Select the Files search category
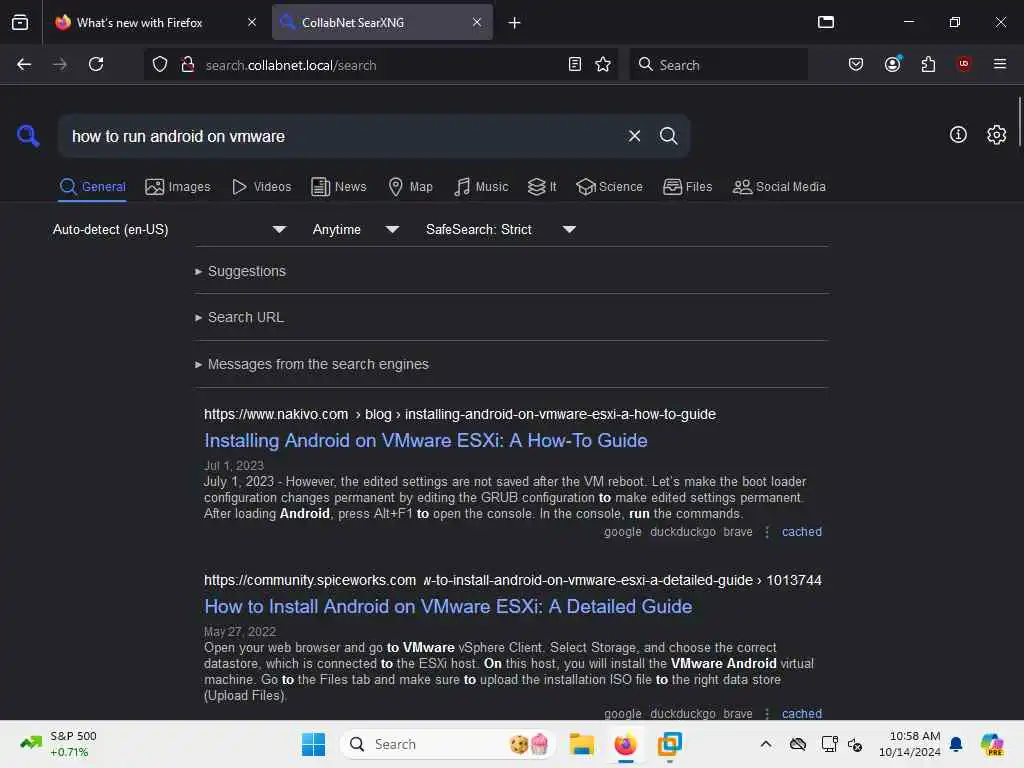 687,187
